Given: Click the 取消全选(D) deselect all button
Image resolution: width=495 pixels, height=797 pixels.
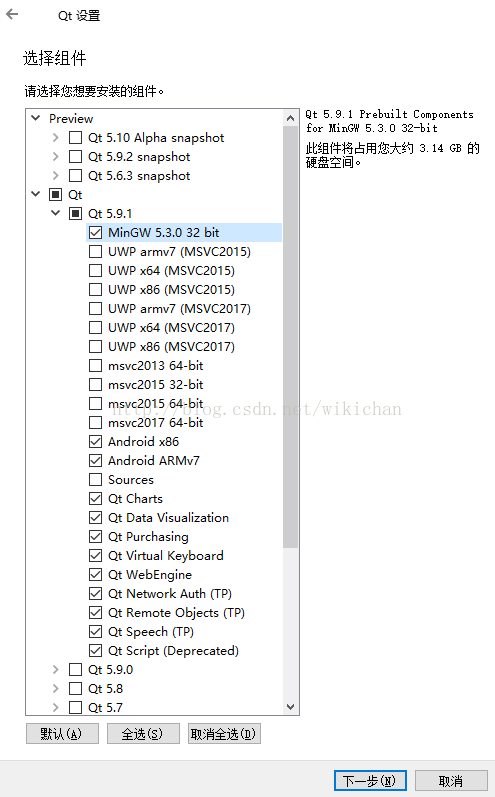Looking at the screenshot, I should 224,733.
